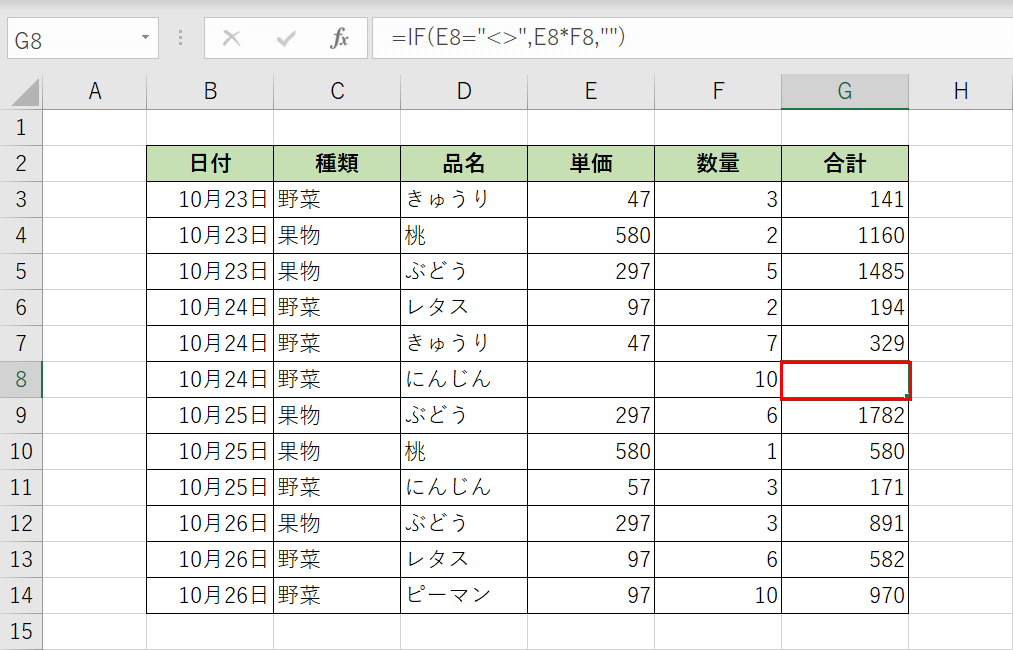The image size is (1013, 650).
Task: Select row 14 header
Action: pyautogui.click(x=22, y=595)
